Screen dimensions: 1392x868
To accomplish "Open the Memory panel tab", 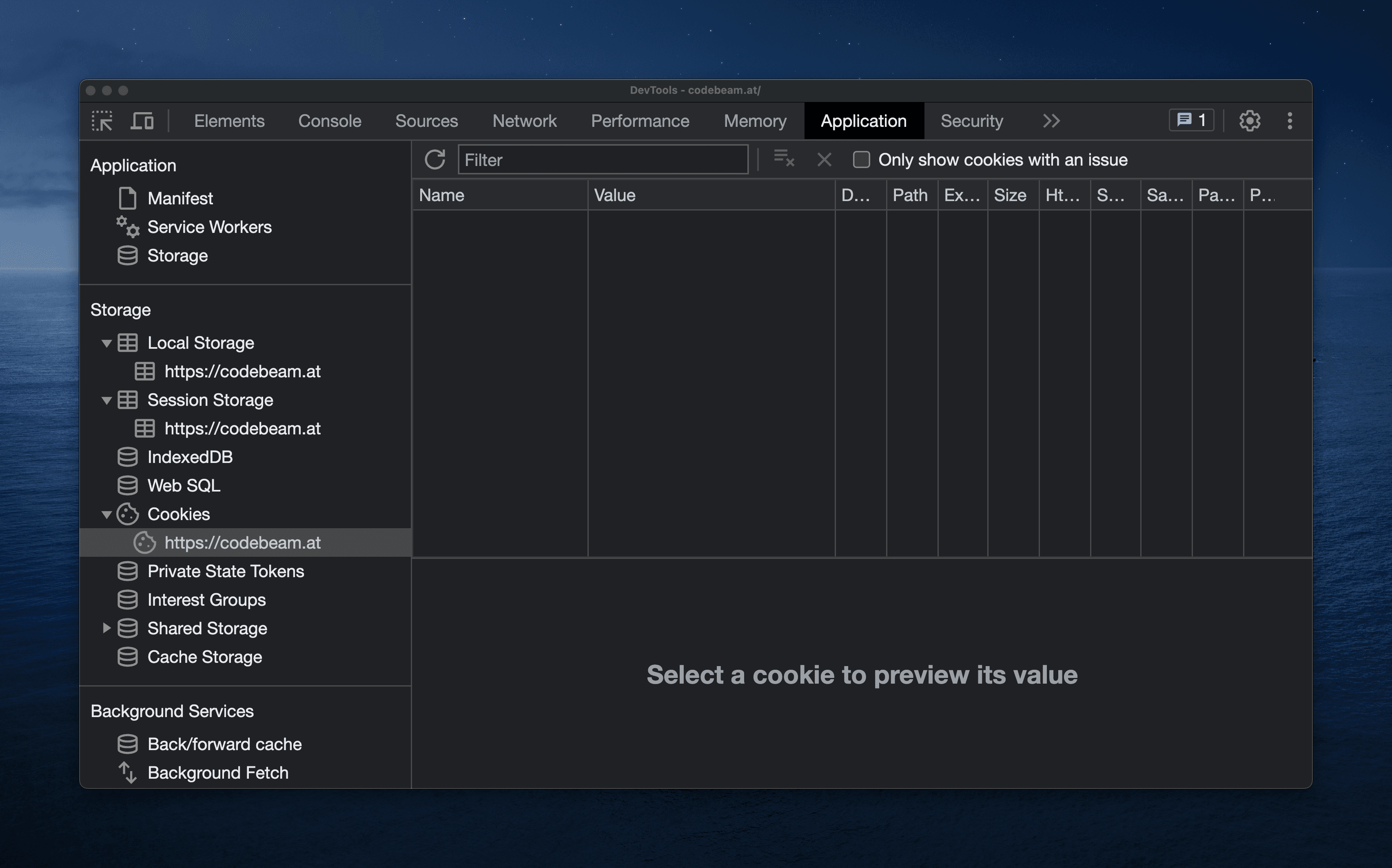I will click(x=755, y=119).
